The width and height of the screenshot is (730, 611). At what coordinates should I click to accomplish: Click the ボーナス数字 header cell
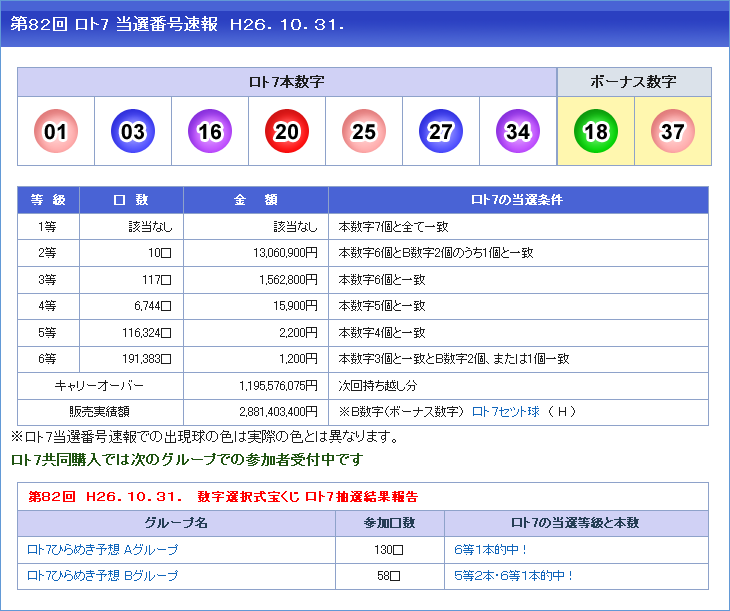click(x=634, y=82)
